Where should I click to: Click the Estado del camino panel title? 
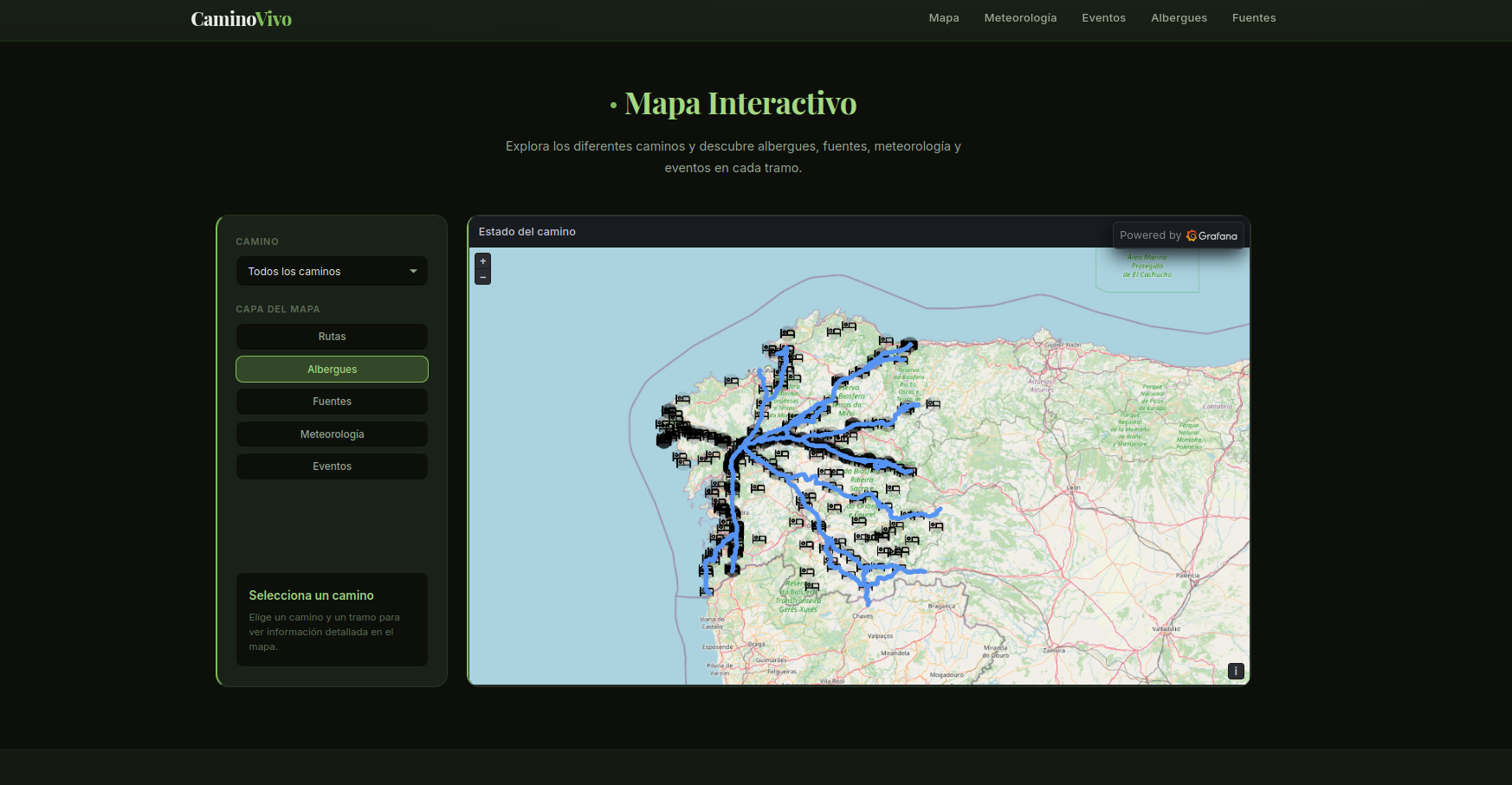(x=527, y=232)
